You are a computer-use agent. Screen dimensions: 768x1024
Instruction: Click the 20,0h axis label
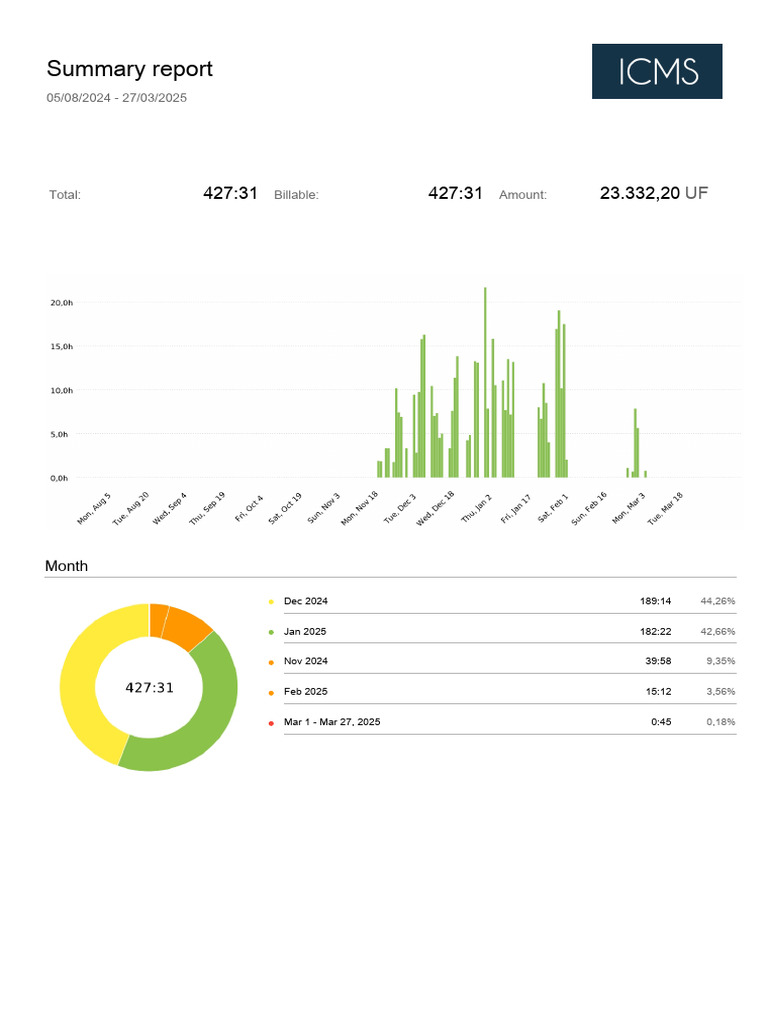point(61,302)
